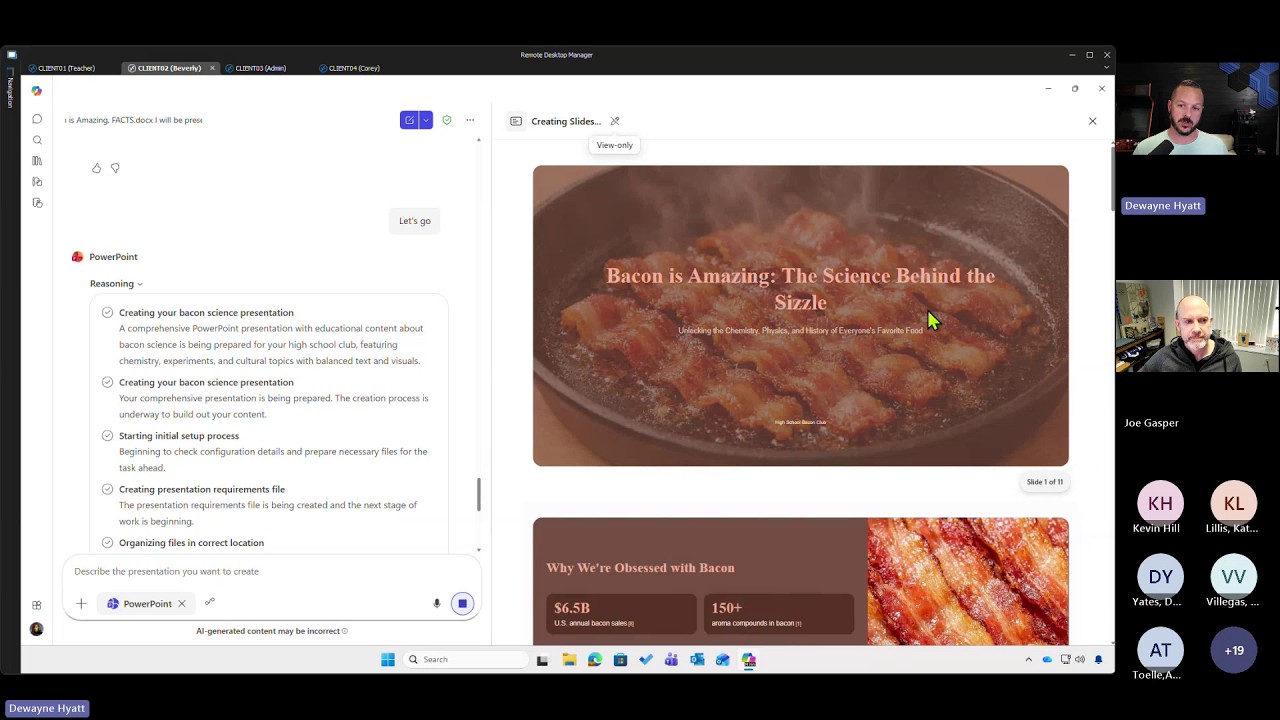
Task: Switch to the CLIENT01 (Teacher) tab
Action: click(63, 68)
